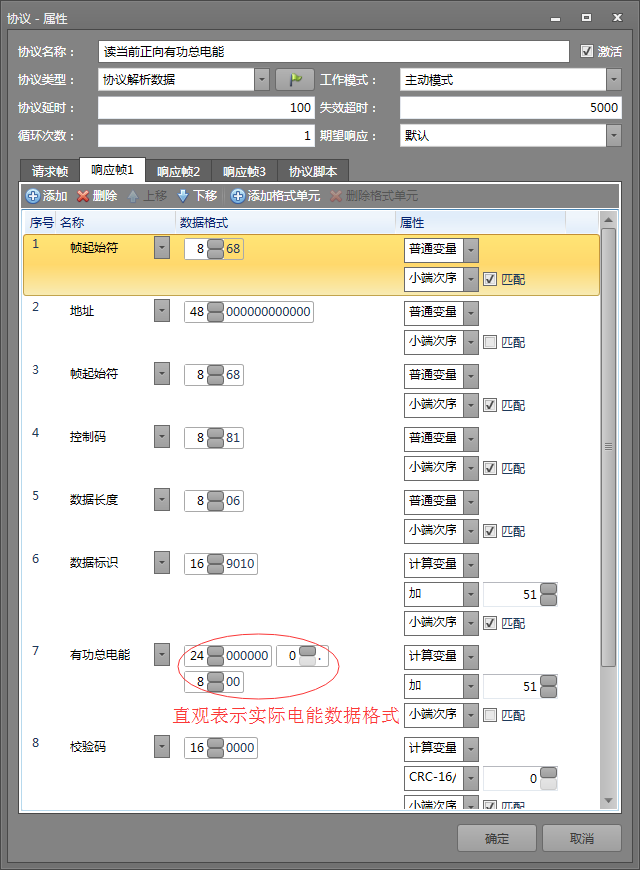Maximize the 协议 - 属性 window

pos(586,18)
